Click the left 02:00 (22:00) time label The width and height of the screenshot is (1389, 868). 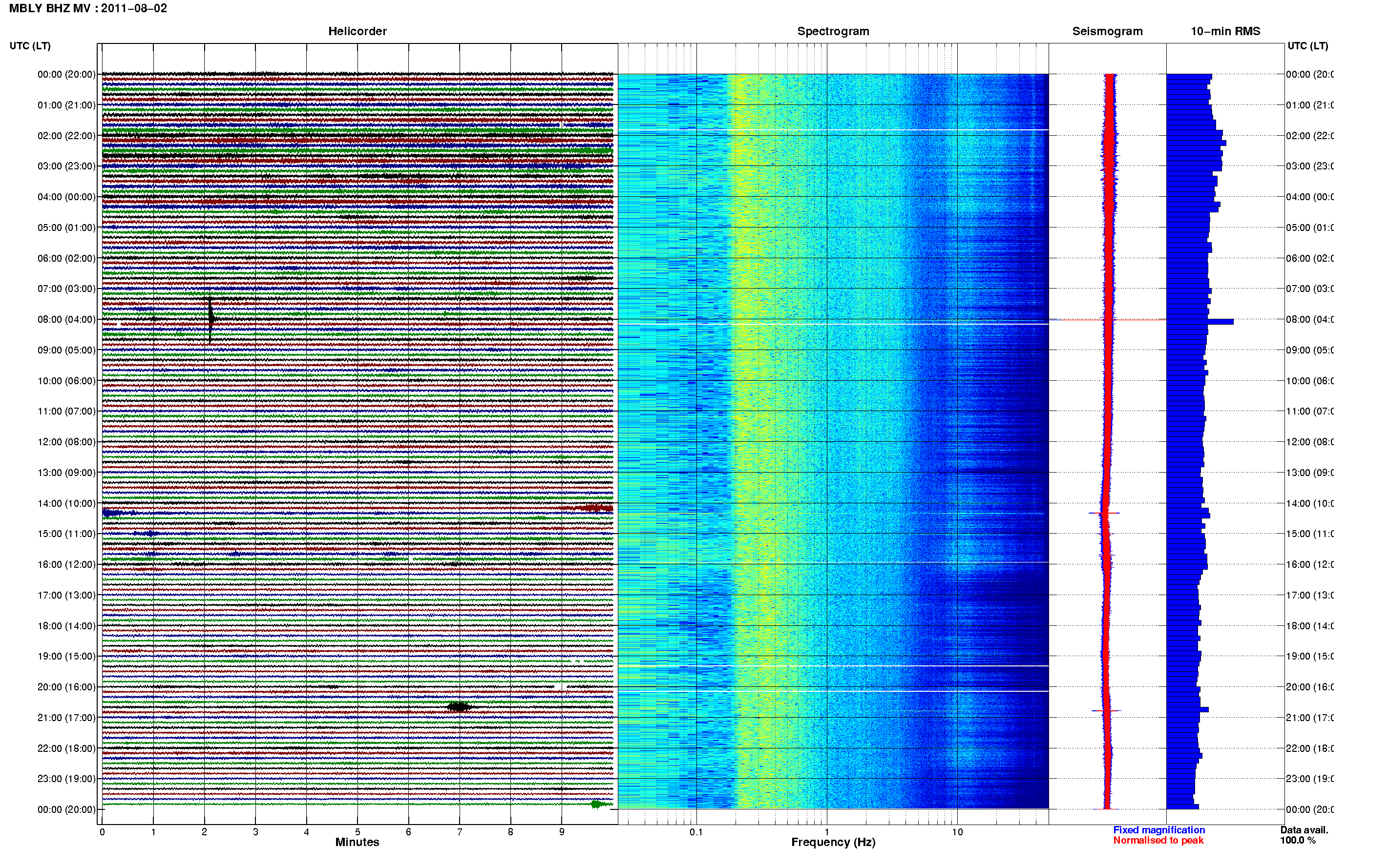[66, 136]
